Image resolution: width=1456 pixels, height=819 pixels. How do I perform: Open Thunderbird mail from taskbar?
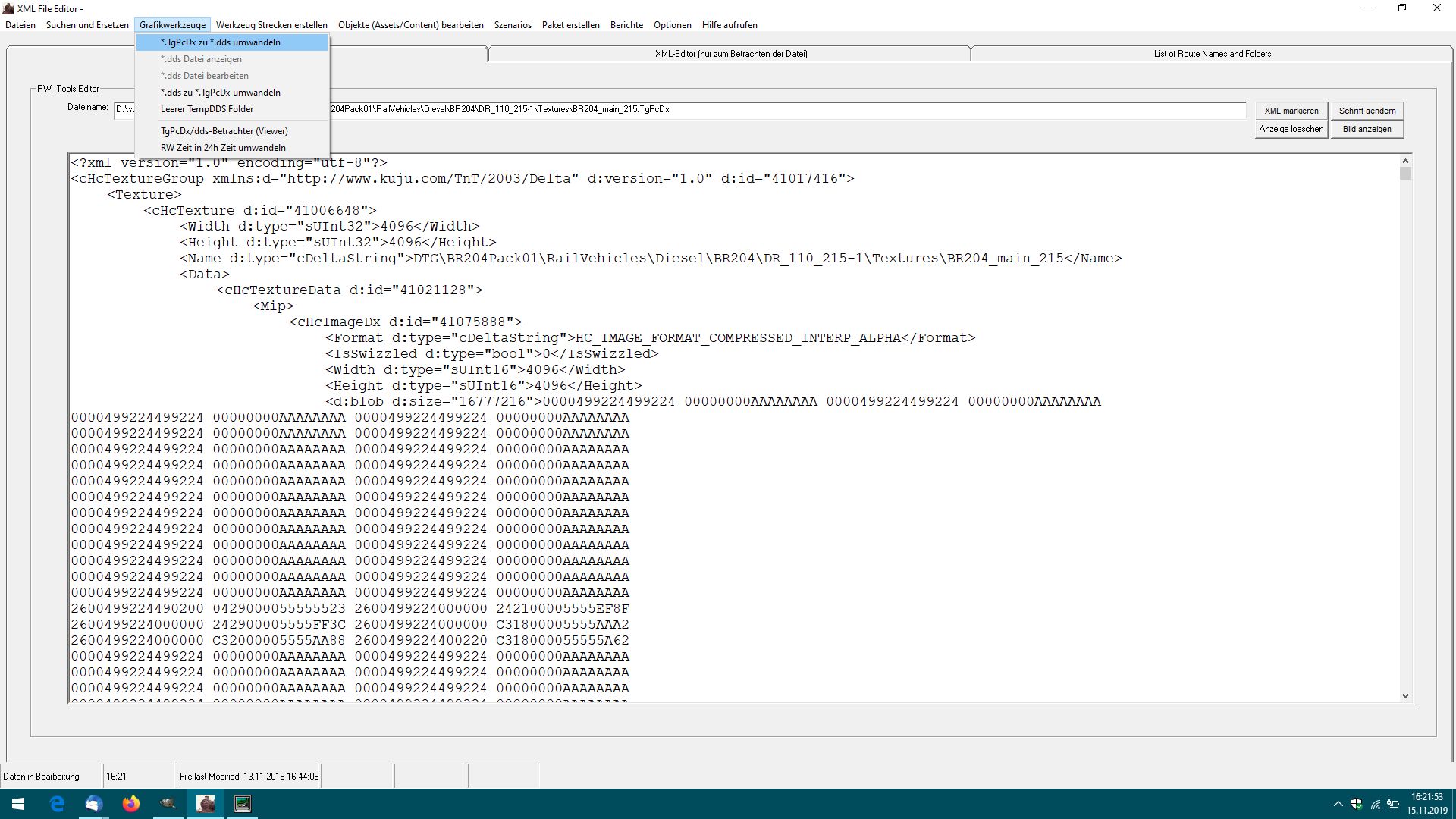[93, 803]
